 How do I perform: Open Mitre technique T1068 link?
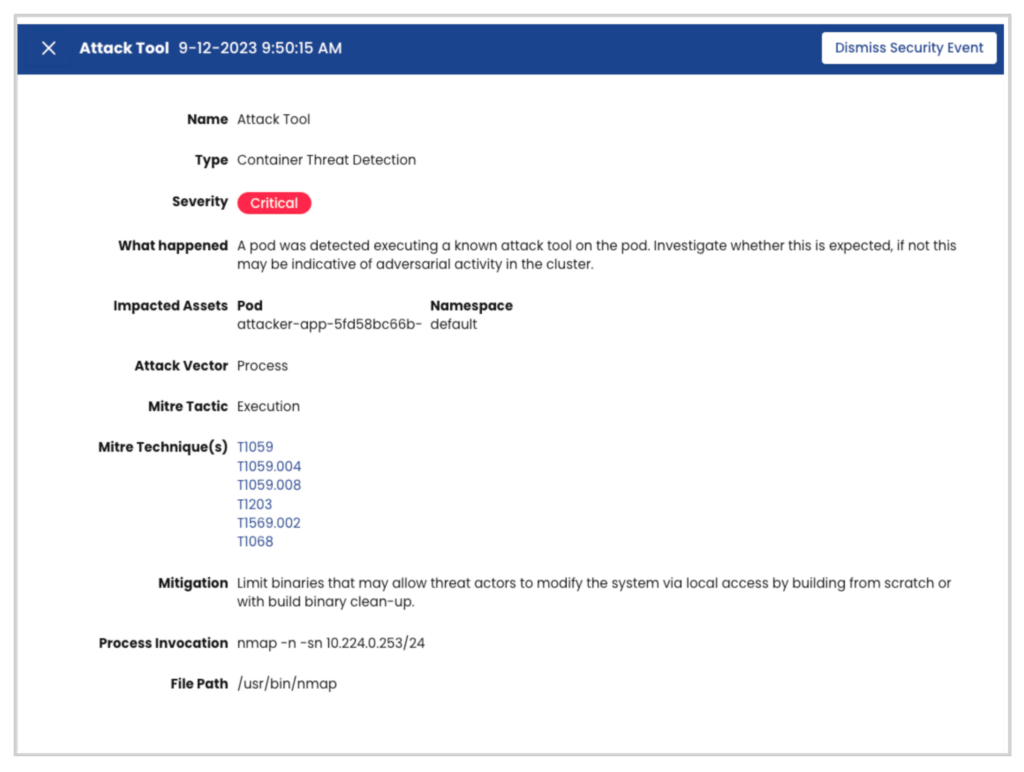click(x=255, y=541)
